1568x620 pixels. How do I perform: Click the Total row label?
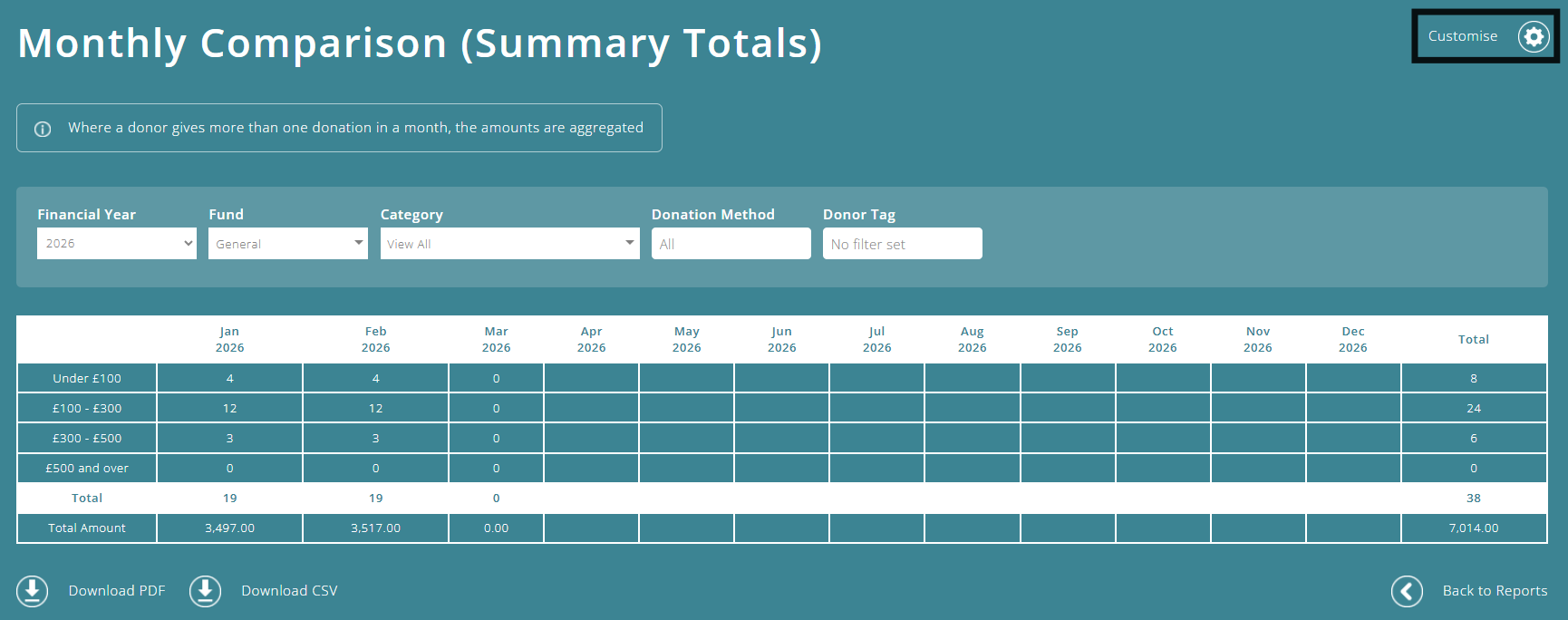(87, 498)
